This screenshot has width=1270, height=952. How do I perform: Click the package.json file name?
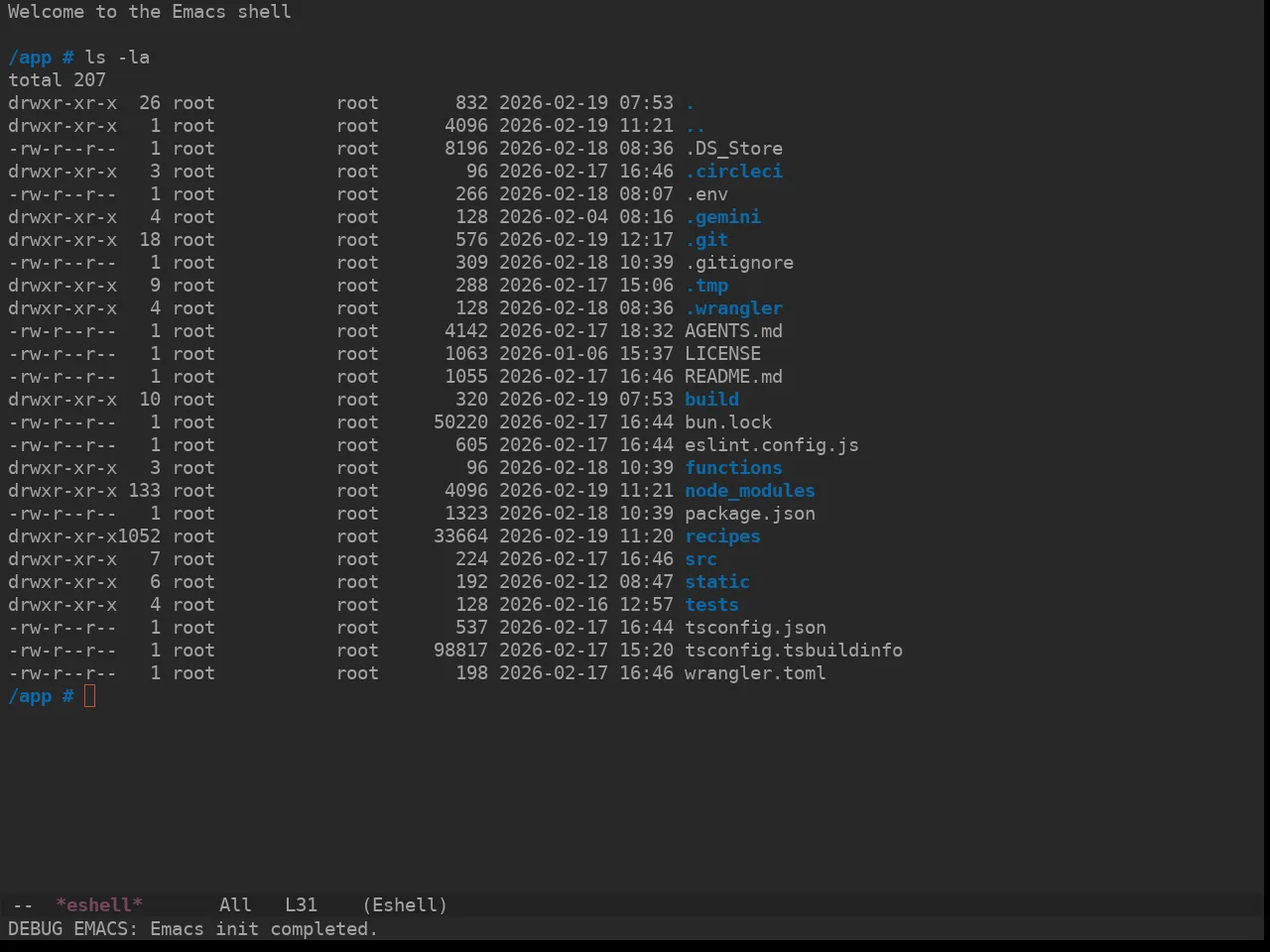pos(750,514)
